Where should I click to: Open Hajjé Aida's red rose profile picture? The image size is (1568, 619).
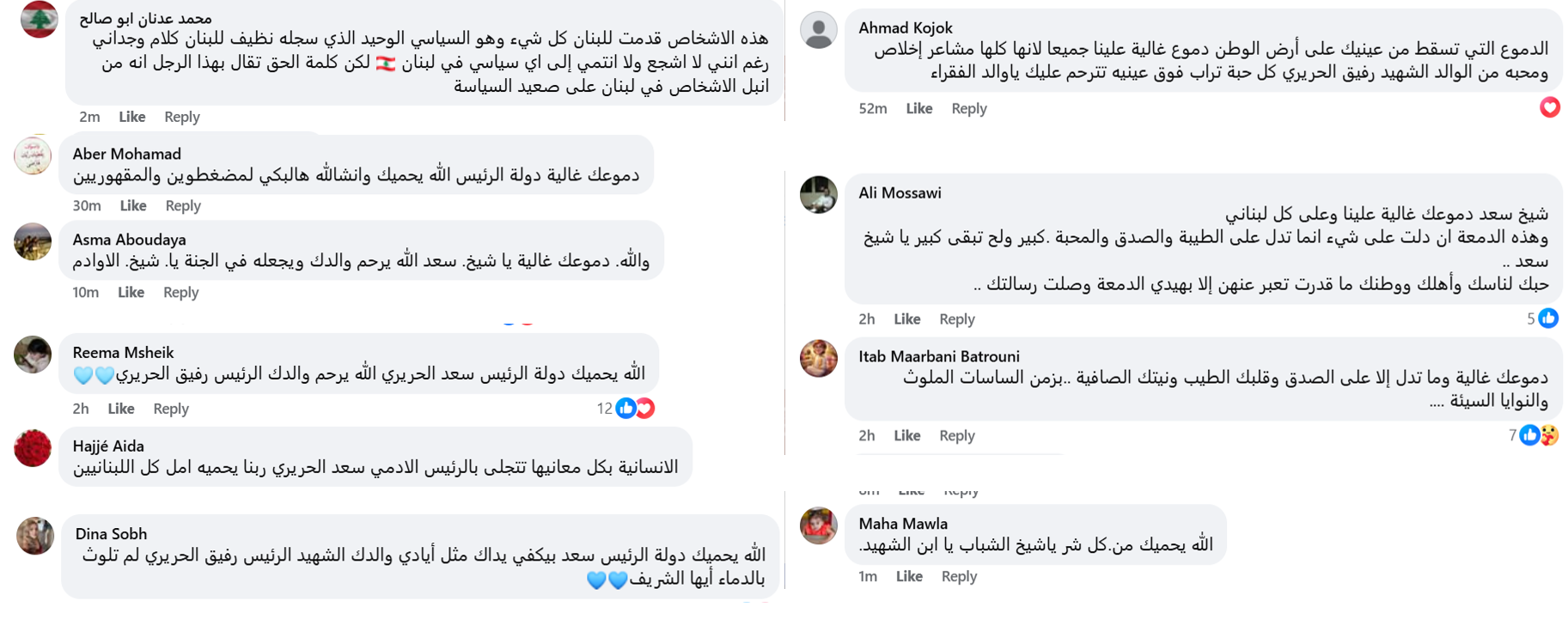pos(33,448)
